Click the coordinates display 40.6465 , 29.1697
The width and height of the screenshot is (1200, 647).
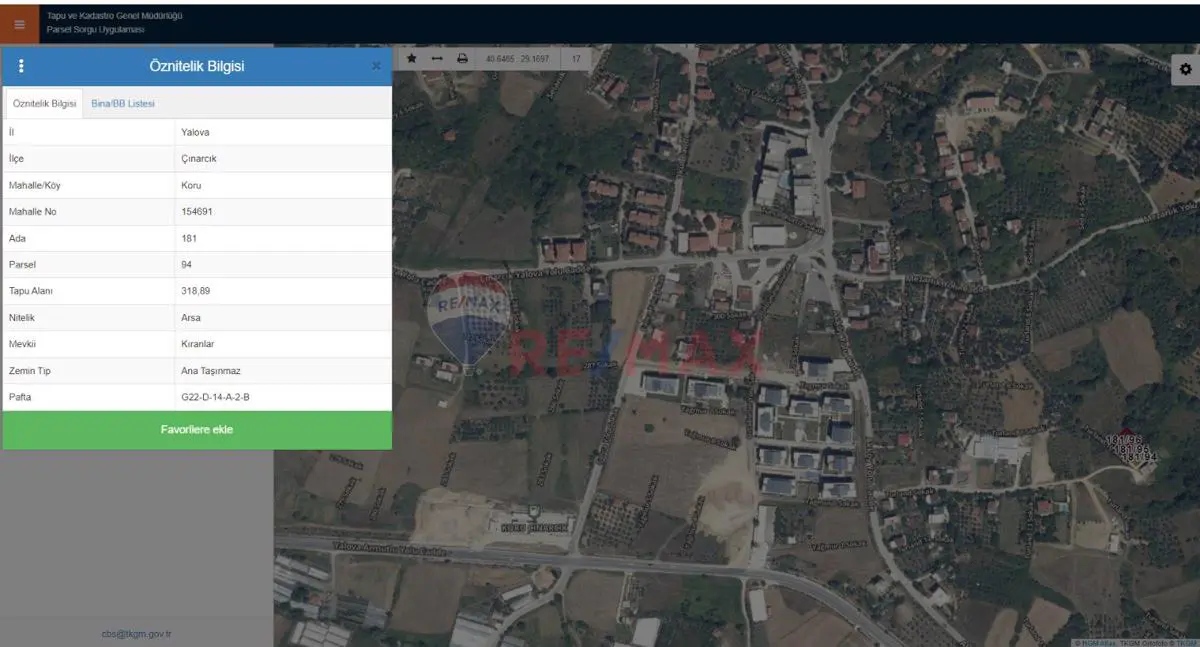point(517,59)
